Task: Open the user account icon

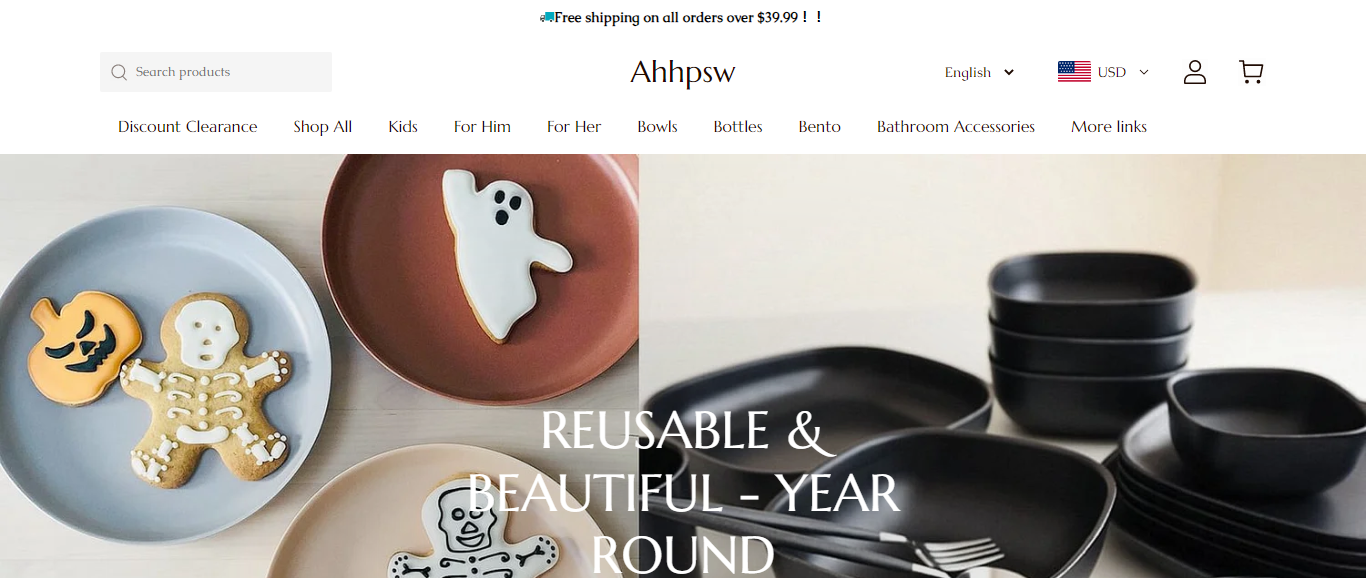Action: [1195, 72]
